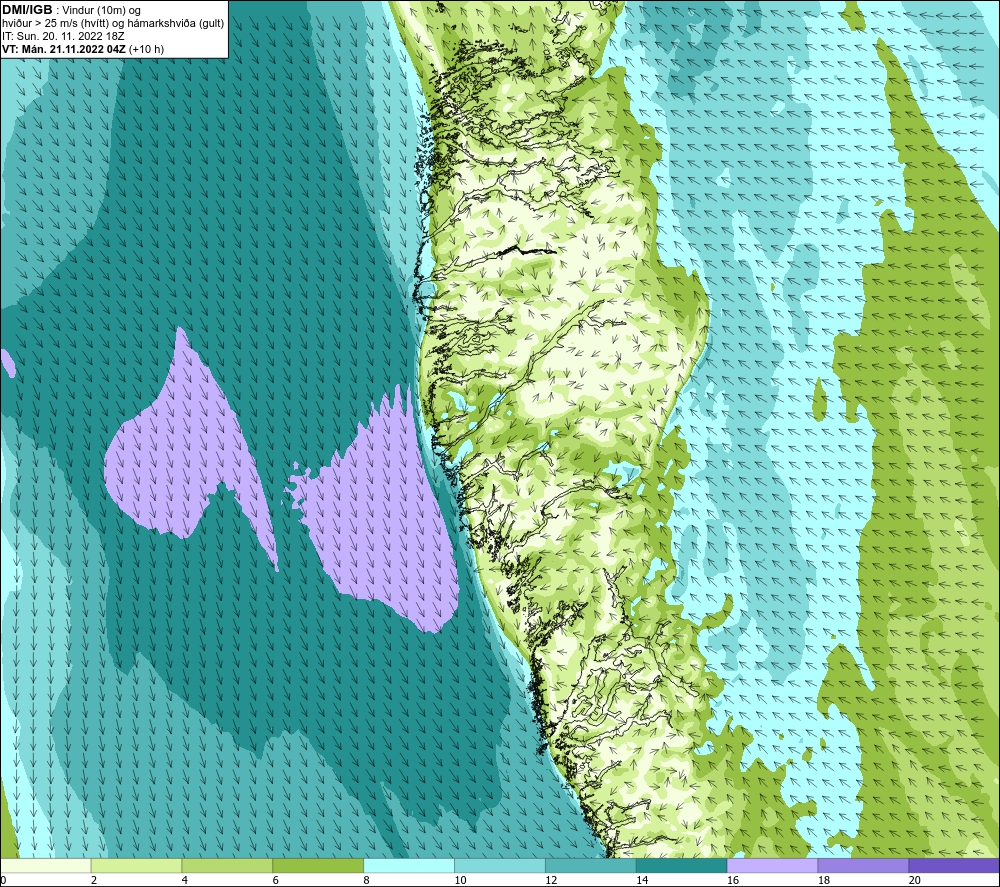Click the legend label '20'

(x=914, y=880)
